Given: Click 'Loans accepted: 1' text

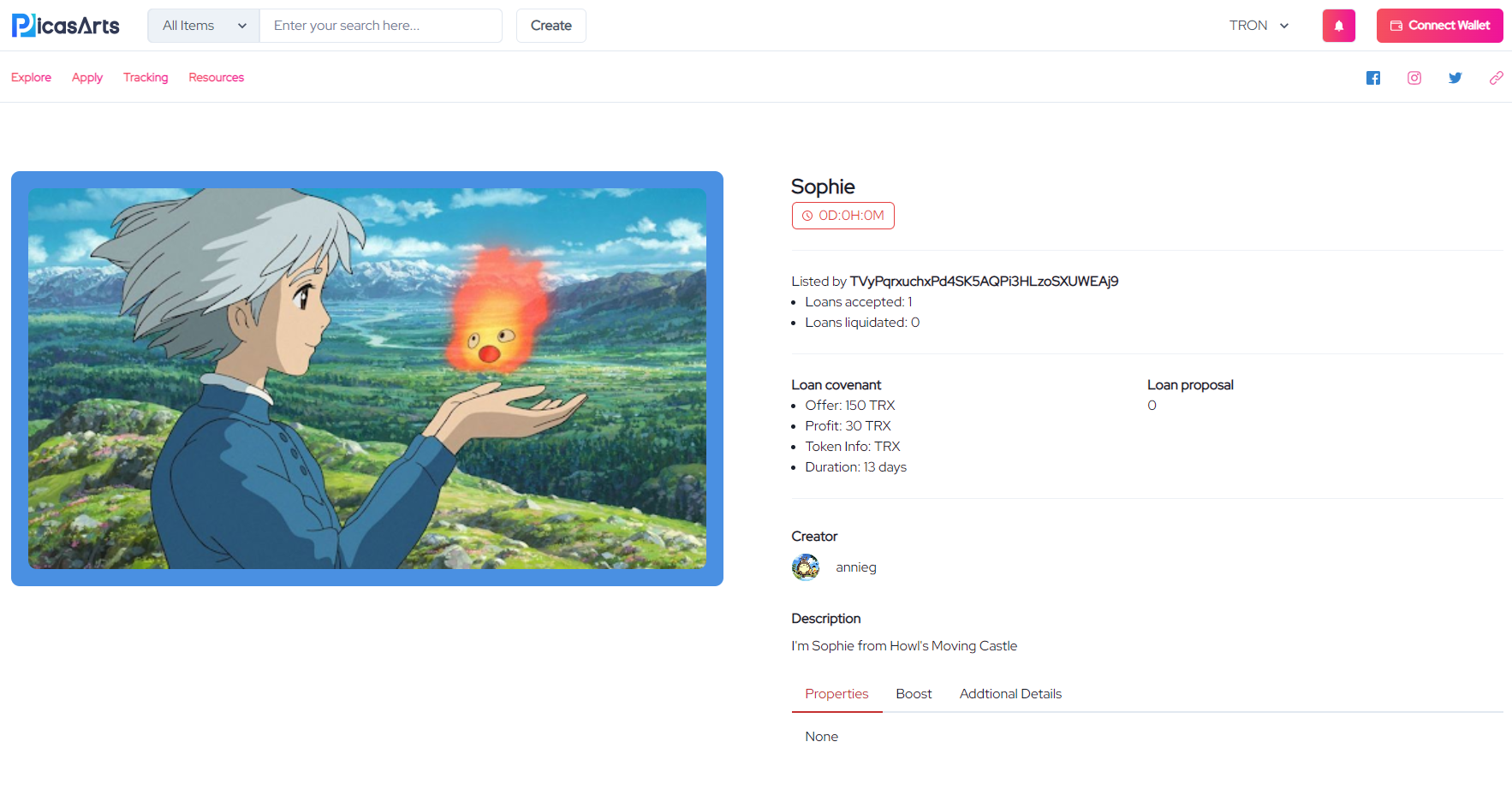Looking at the screenshot, I should point(859,301).
